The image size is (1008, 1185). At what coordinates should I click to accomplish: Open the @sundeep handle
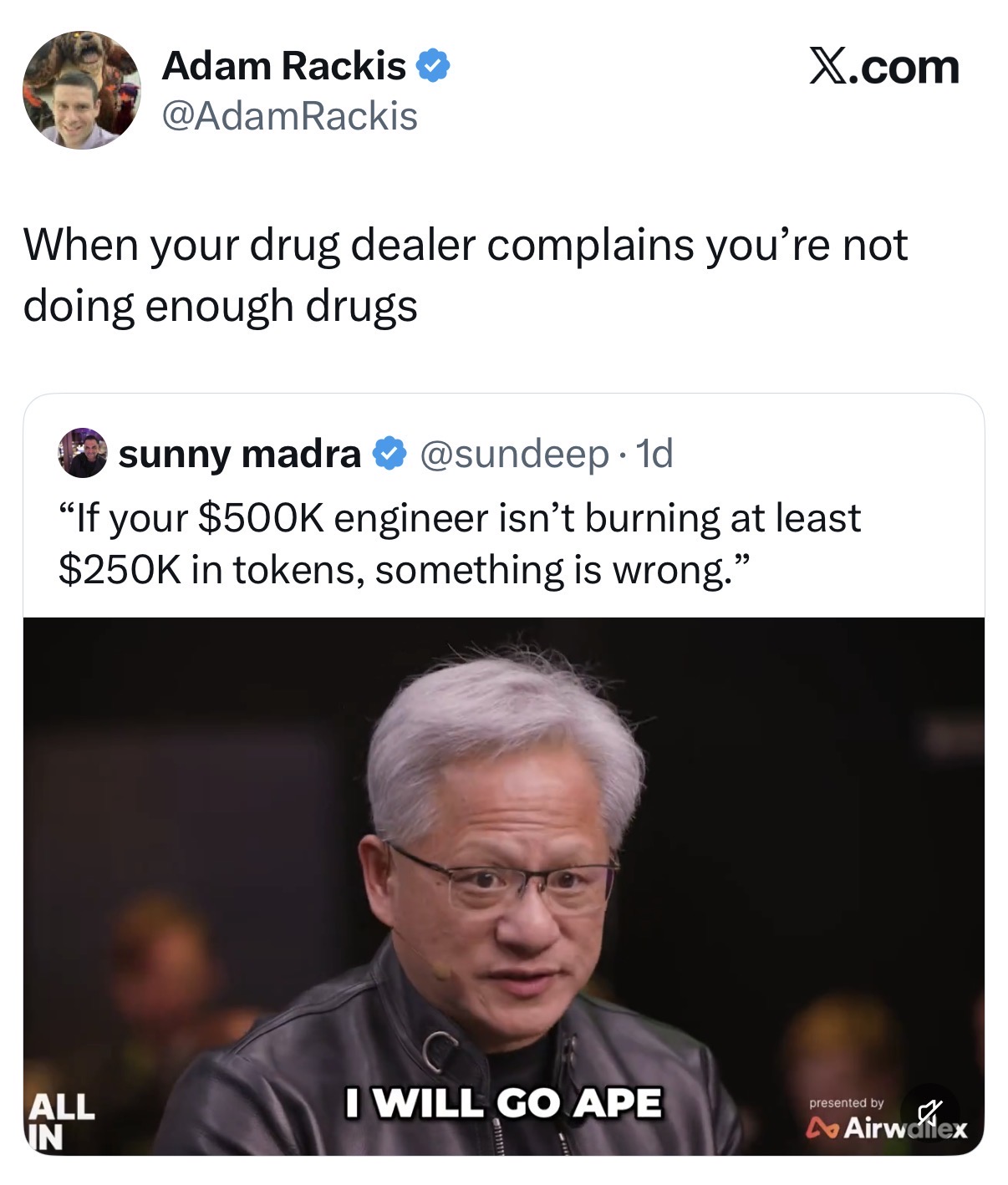pos(514,454)
